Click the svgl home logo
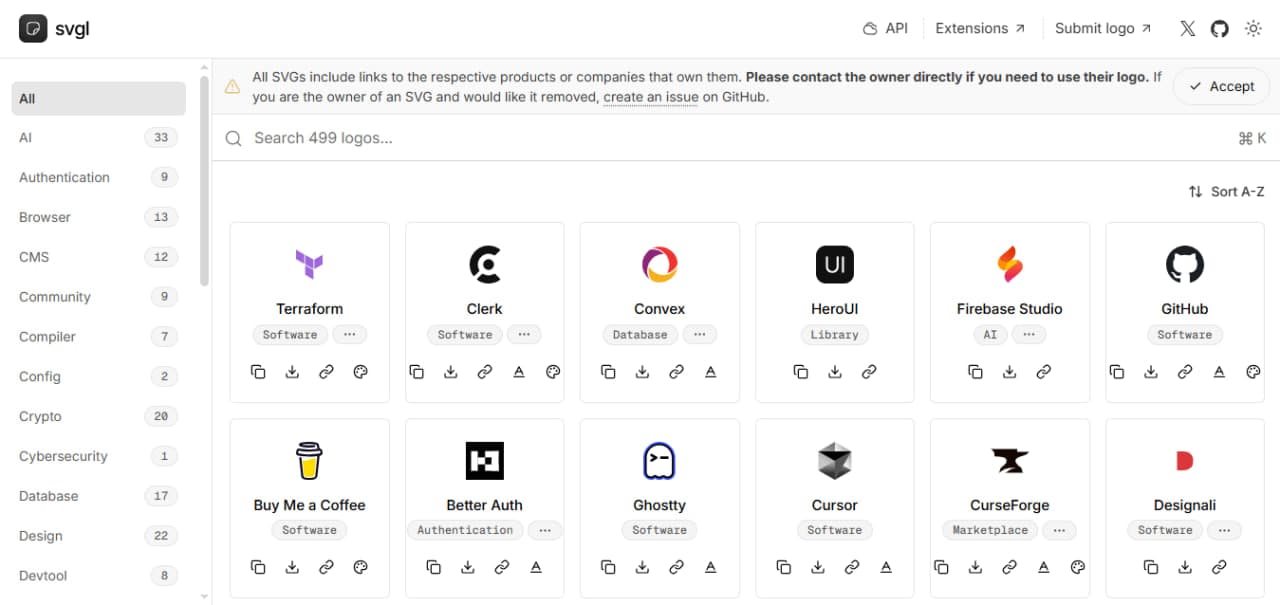1280x605 pixels. 54,28
